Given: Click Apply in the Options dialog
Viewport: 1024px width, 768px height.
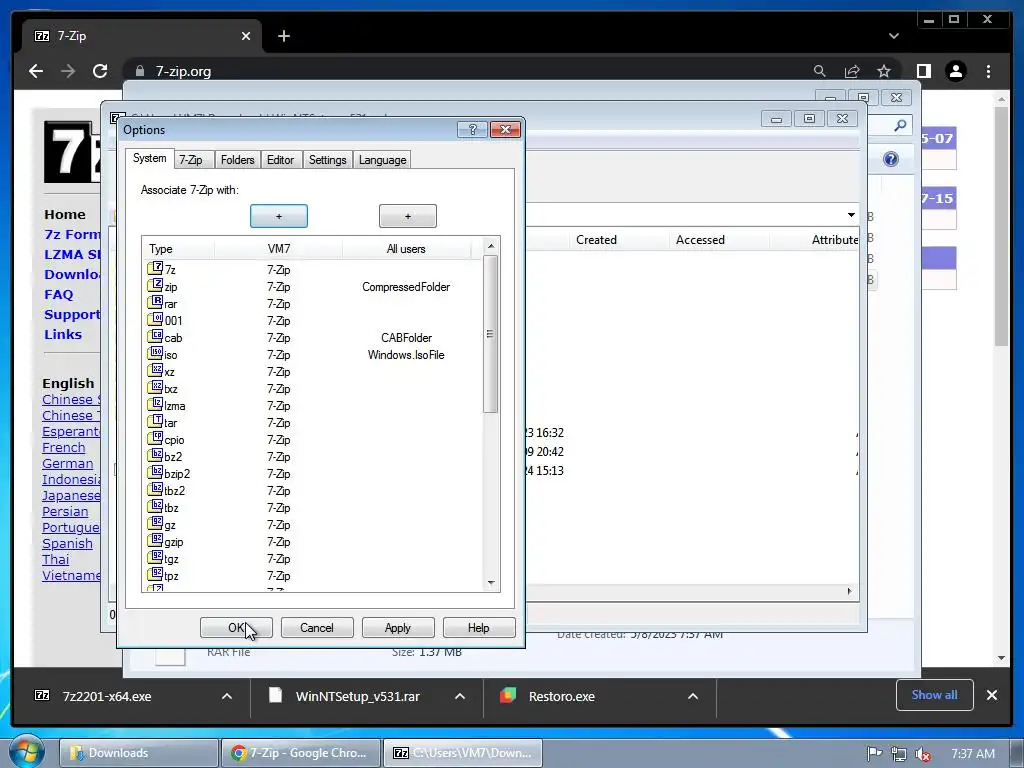Looking at the screenshot, I should click(x=398, y=628).
